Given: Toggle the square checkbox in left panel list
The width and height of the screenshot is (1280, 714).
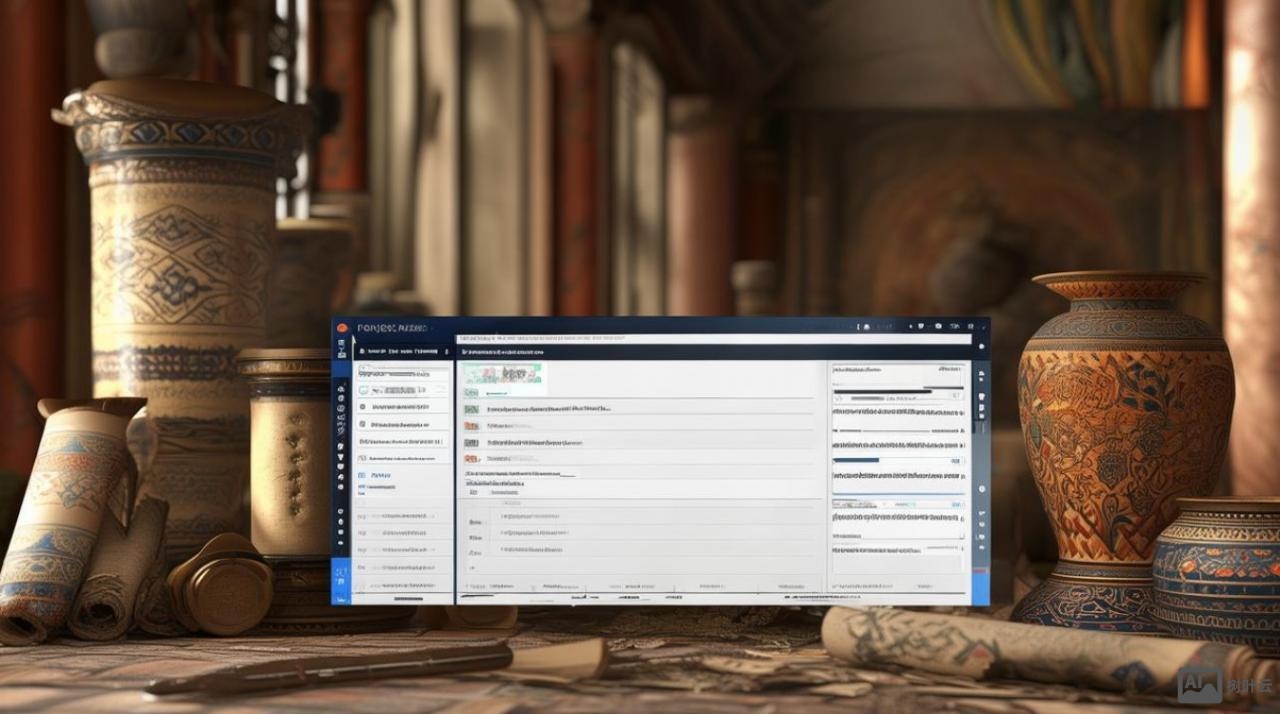Looking at the screenshot, I should pyautogui.click(x=363, y=423).
